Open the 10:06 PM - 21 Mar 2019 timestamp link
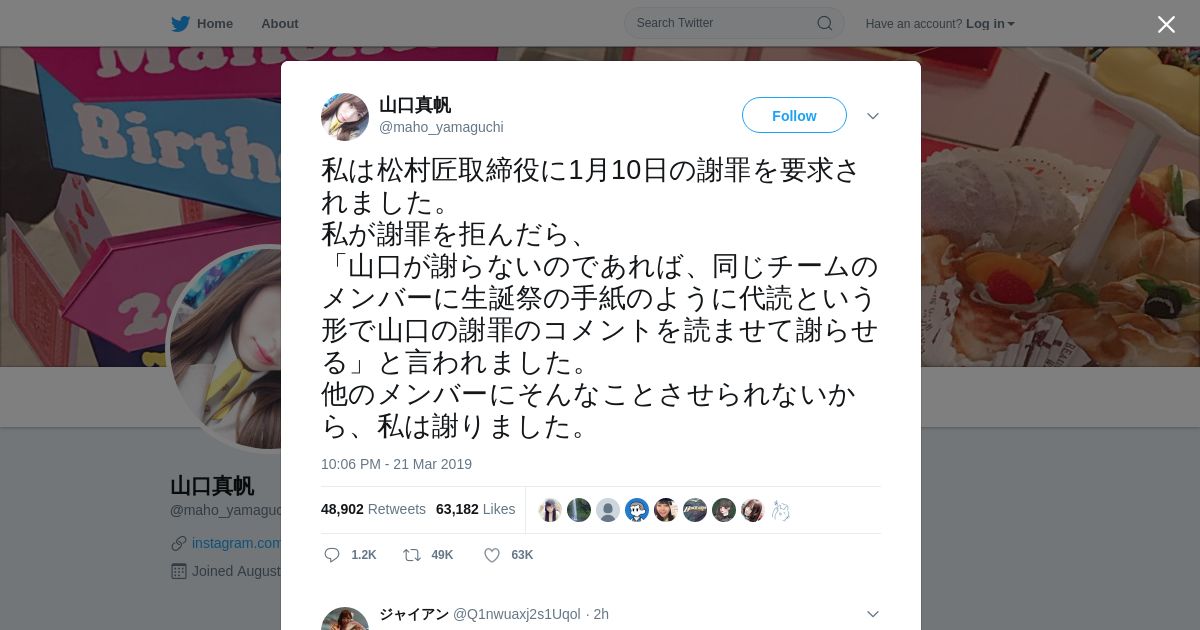This screenshot has height=630, width=1200. click(396, 464)
